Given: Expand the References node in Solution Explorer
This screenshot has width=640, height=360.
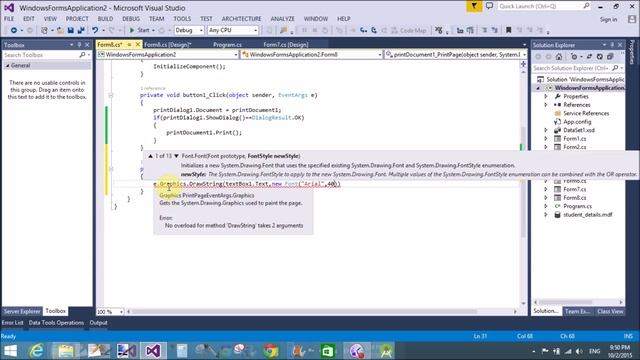Looking at the screenshot, I should [546, 105].
